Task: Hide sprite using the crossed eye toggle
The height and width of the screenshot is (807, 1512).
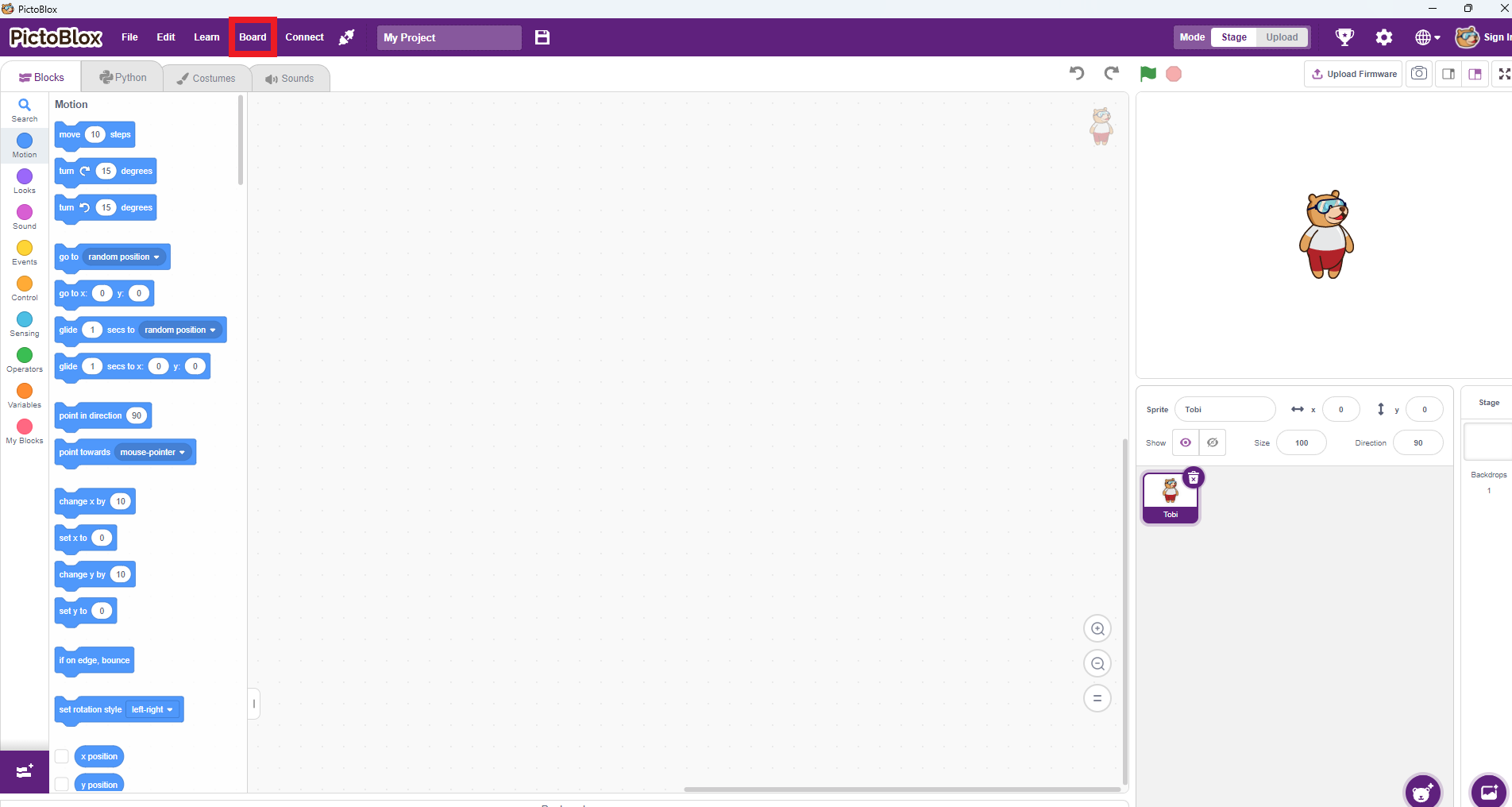Action: click(x=1213, y=442)
